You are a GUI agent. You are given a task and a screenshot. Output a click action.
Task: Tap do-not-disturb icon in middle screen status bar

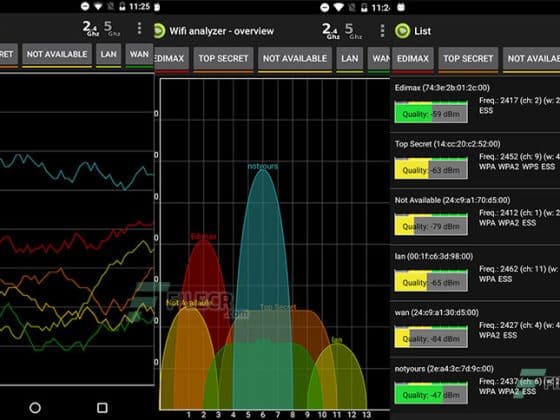click(324, 8)
